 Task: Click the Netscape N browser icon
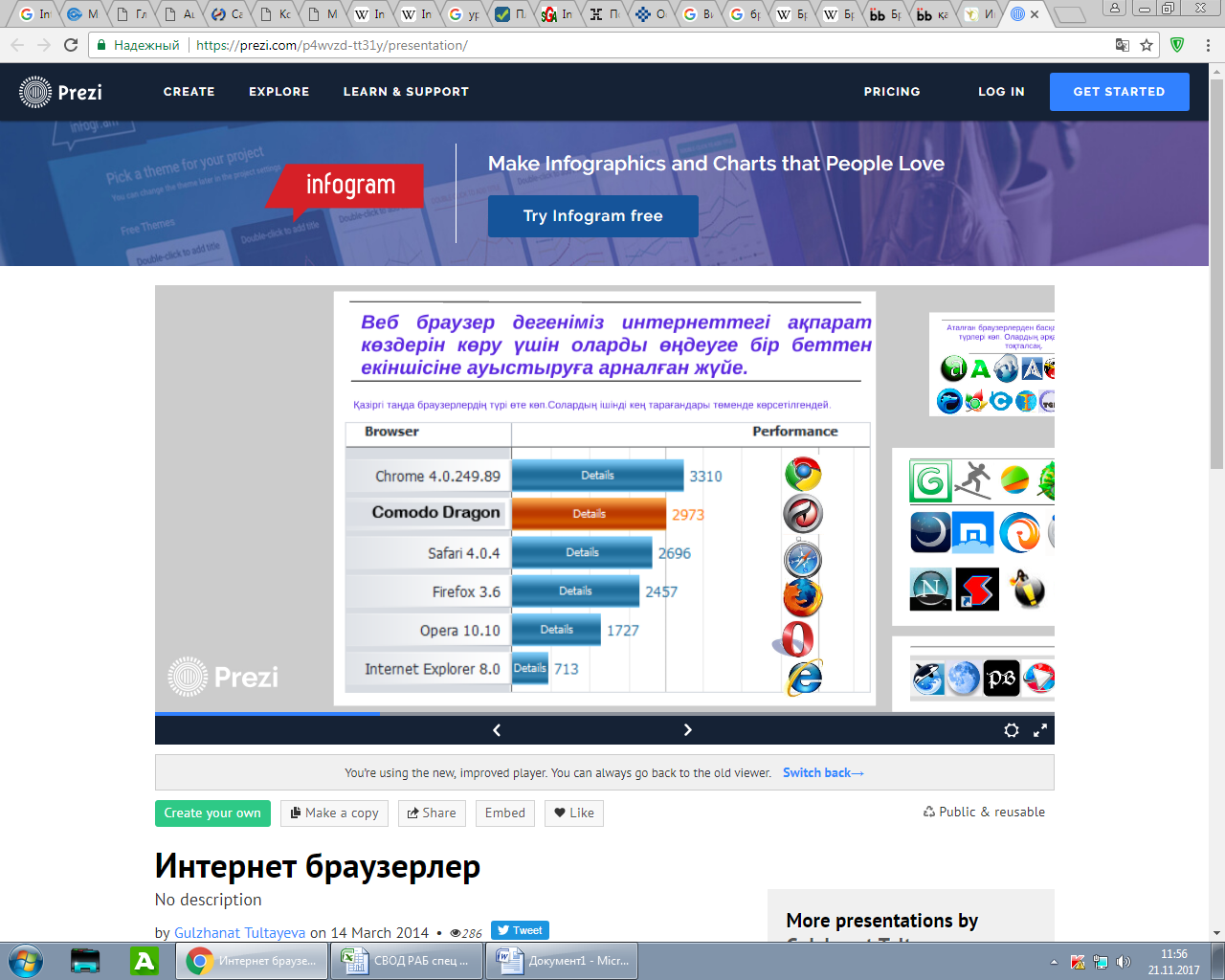click(930, 589)
